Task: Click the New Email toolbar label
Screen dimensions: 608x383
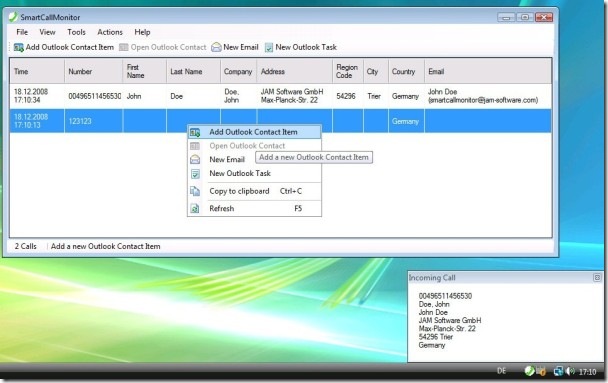Action: 241,47
